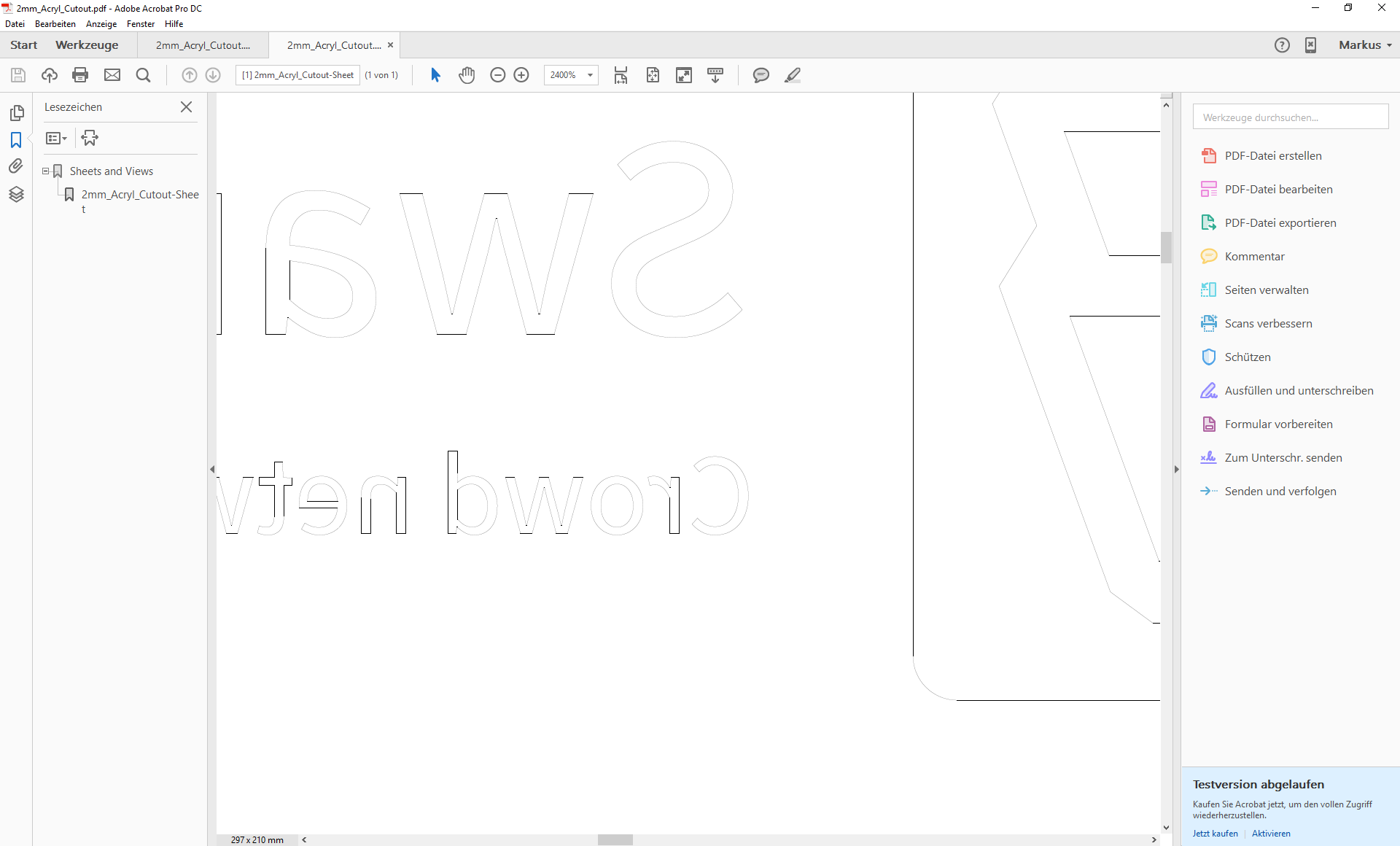Open the Anzeige menu
The height and width of the screenshot is (846, 1400).
pos(101,23)
